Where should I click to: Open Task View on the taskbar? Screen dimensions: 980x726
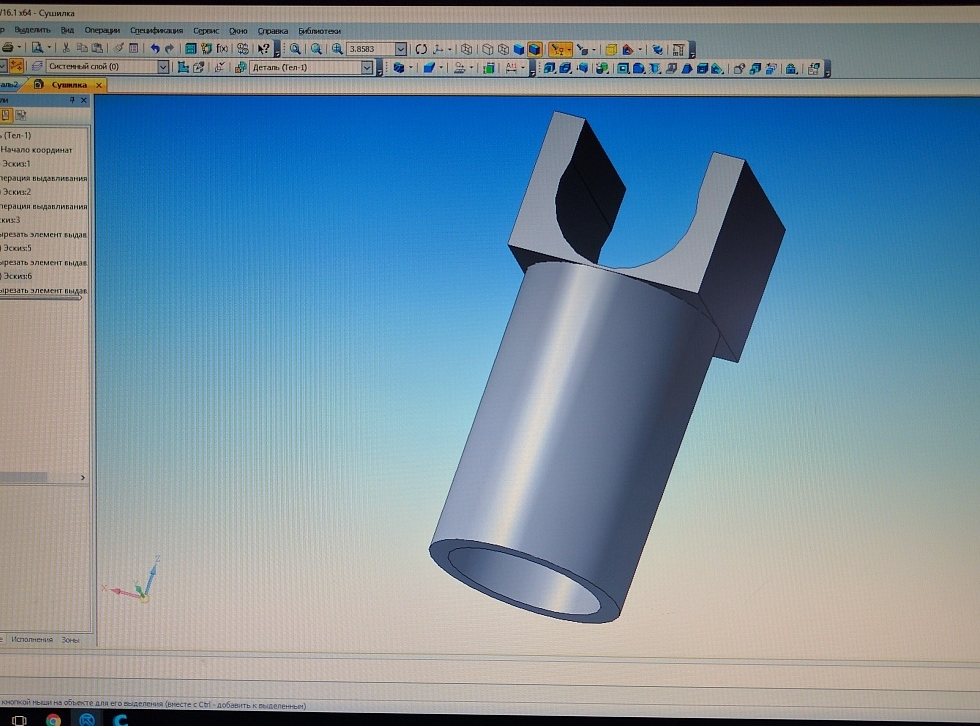tap(19, 720)
